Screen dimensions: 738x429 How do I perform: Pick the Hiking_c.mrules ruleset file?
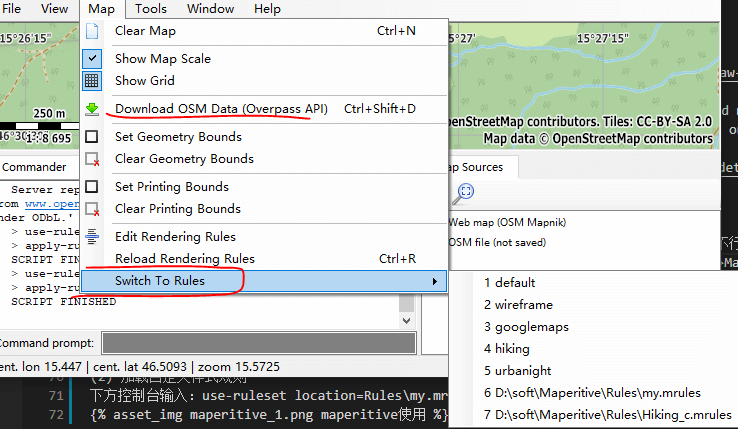point(607,415)
